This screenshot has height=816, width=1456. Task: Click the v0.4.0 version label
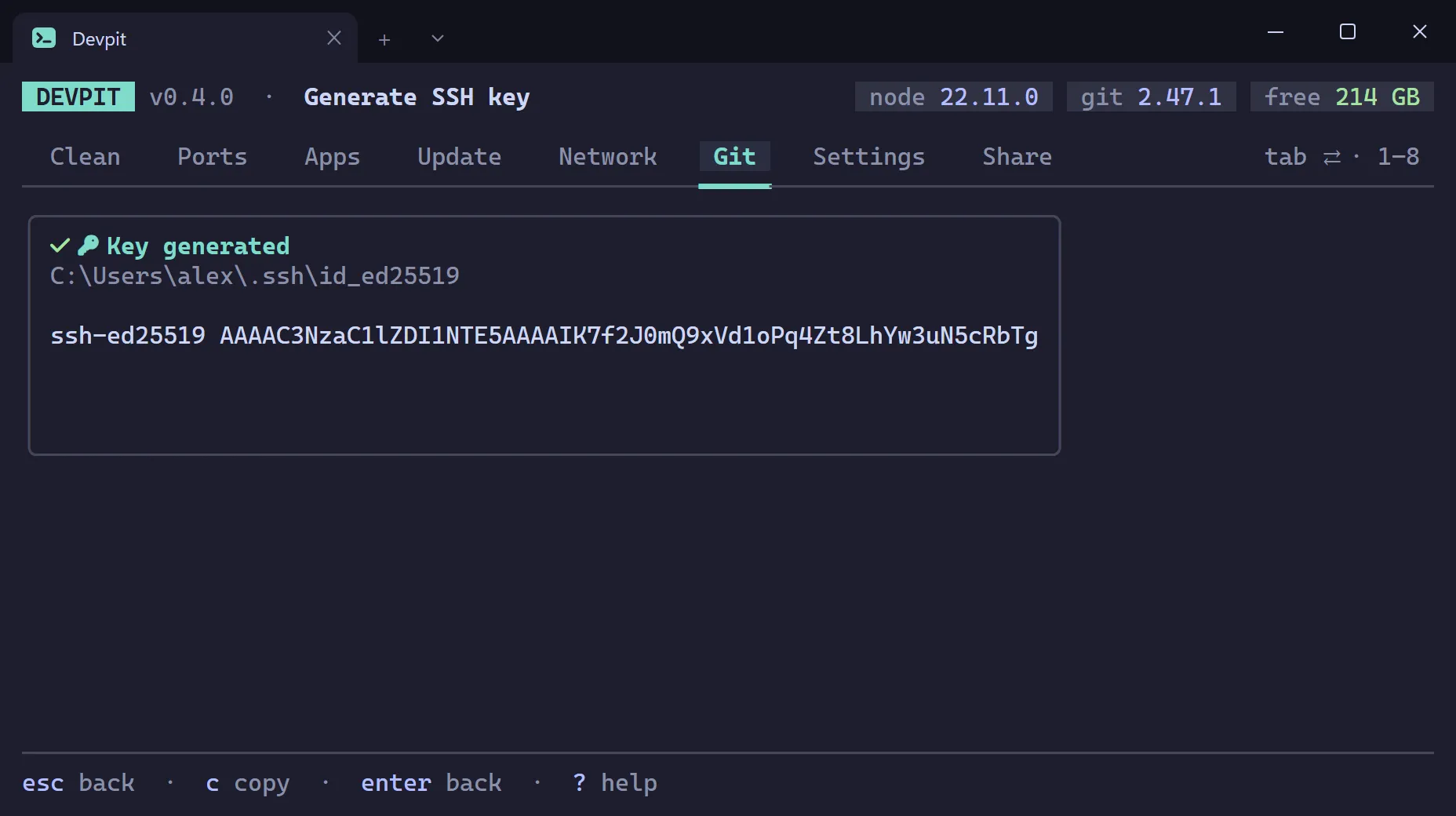[x=191, y=97]
